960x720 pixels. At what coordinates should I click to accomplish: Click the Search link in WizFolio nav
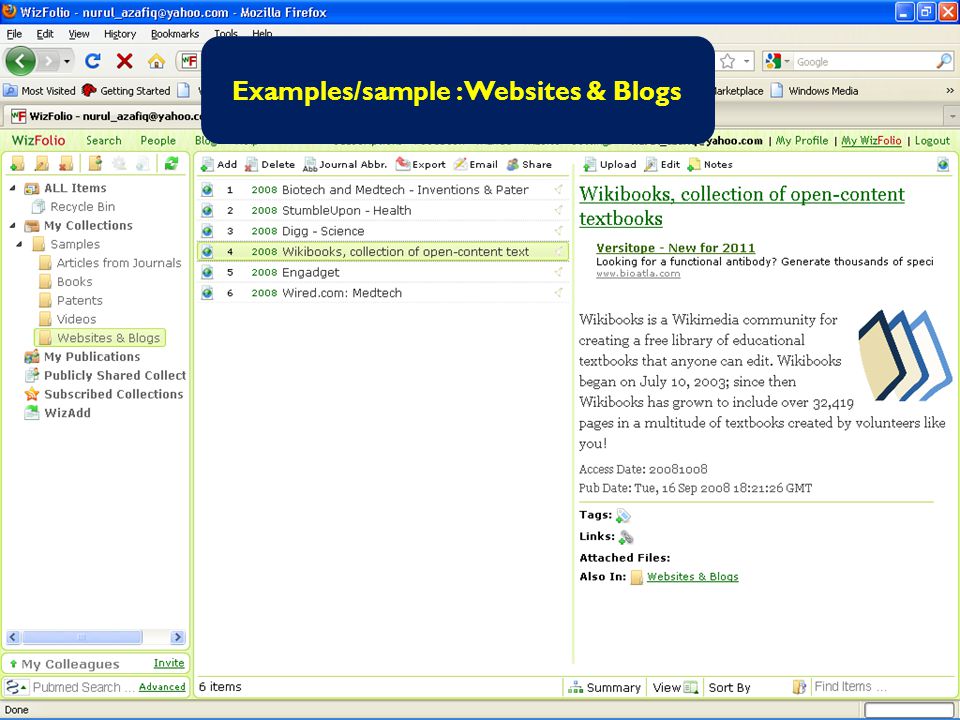[x=103, y=140]
